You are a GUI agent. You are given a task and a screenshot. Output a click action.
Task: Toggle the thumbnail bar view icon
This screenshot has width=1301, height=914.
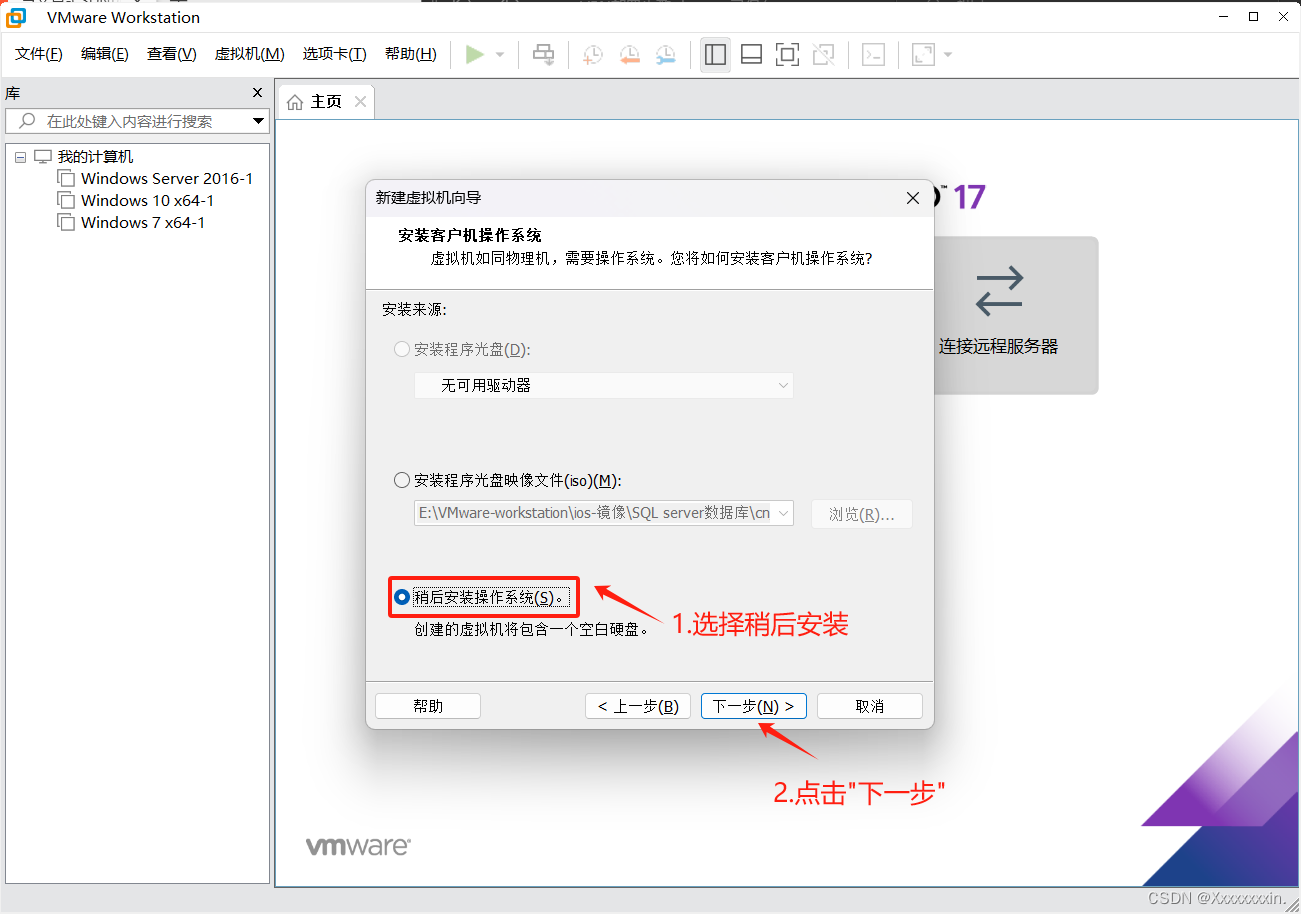(751, 54)
